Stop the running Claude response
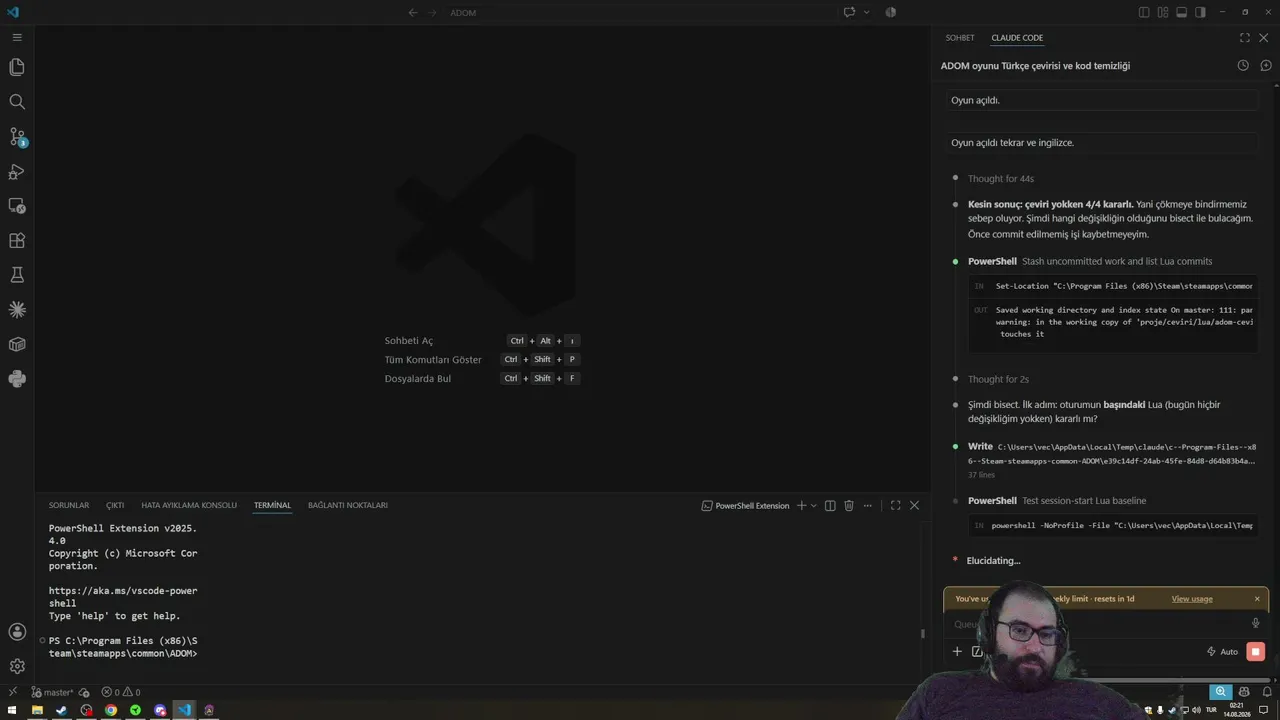Screen dimensions: 1280x720 (x=1256, y=652)
